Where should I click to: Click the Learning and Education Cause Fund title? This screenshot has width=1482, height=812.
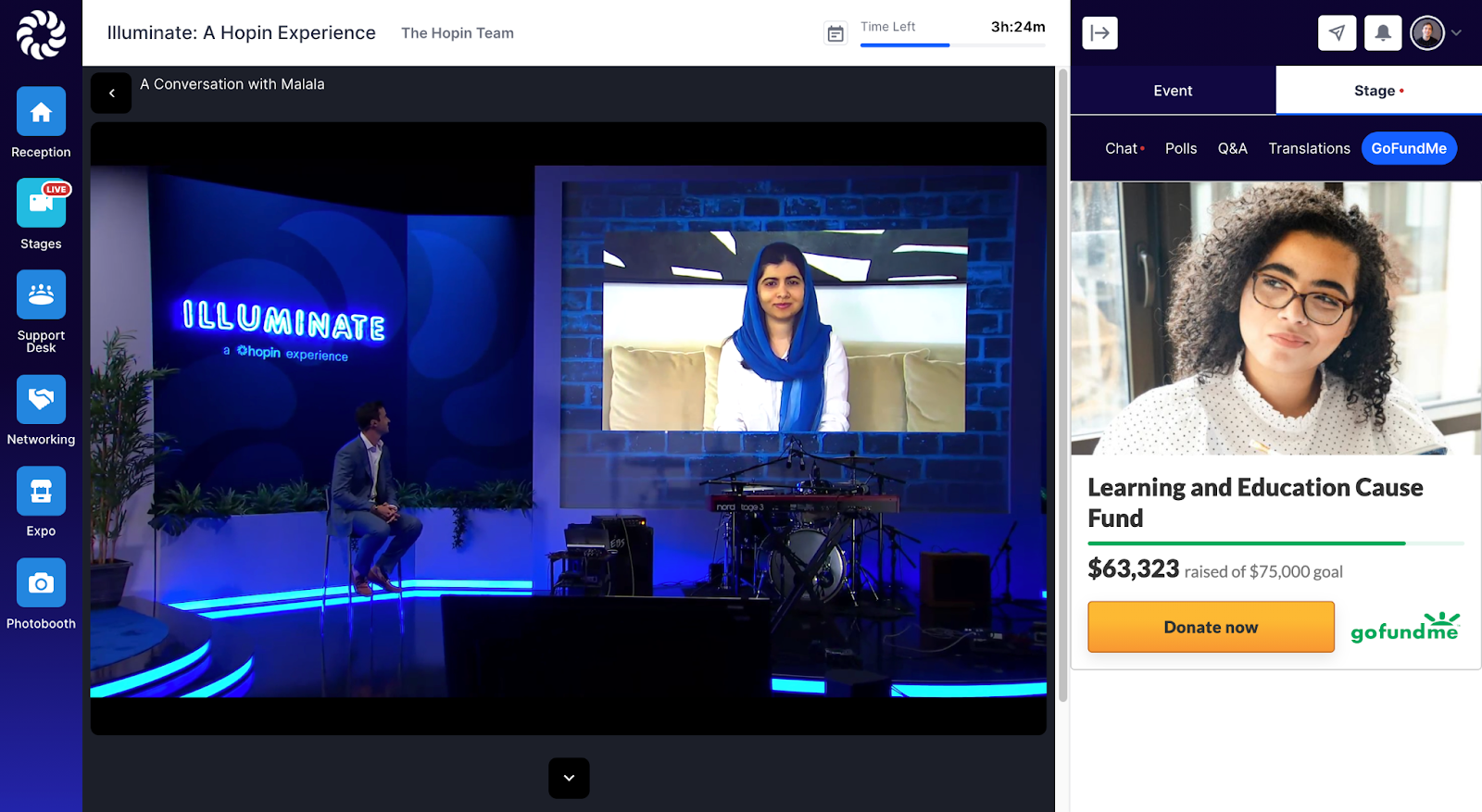1255,503
